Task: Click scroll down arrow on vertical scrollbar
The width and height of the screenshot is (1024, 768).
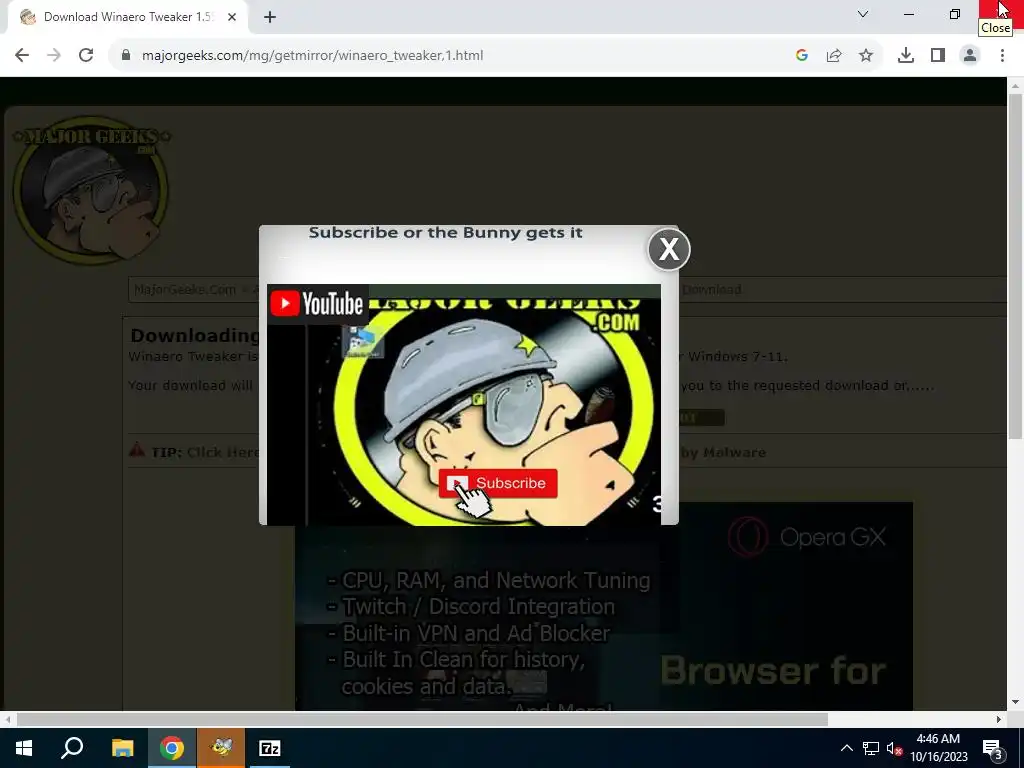Action: click(1015, 702)
